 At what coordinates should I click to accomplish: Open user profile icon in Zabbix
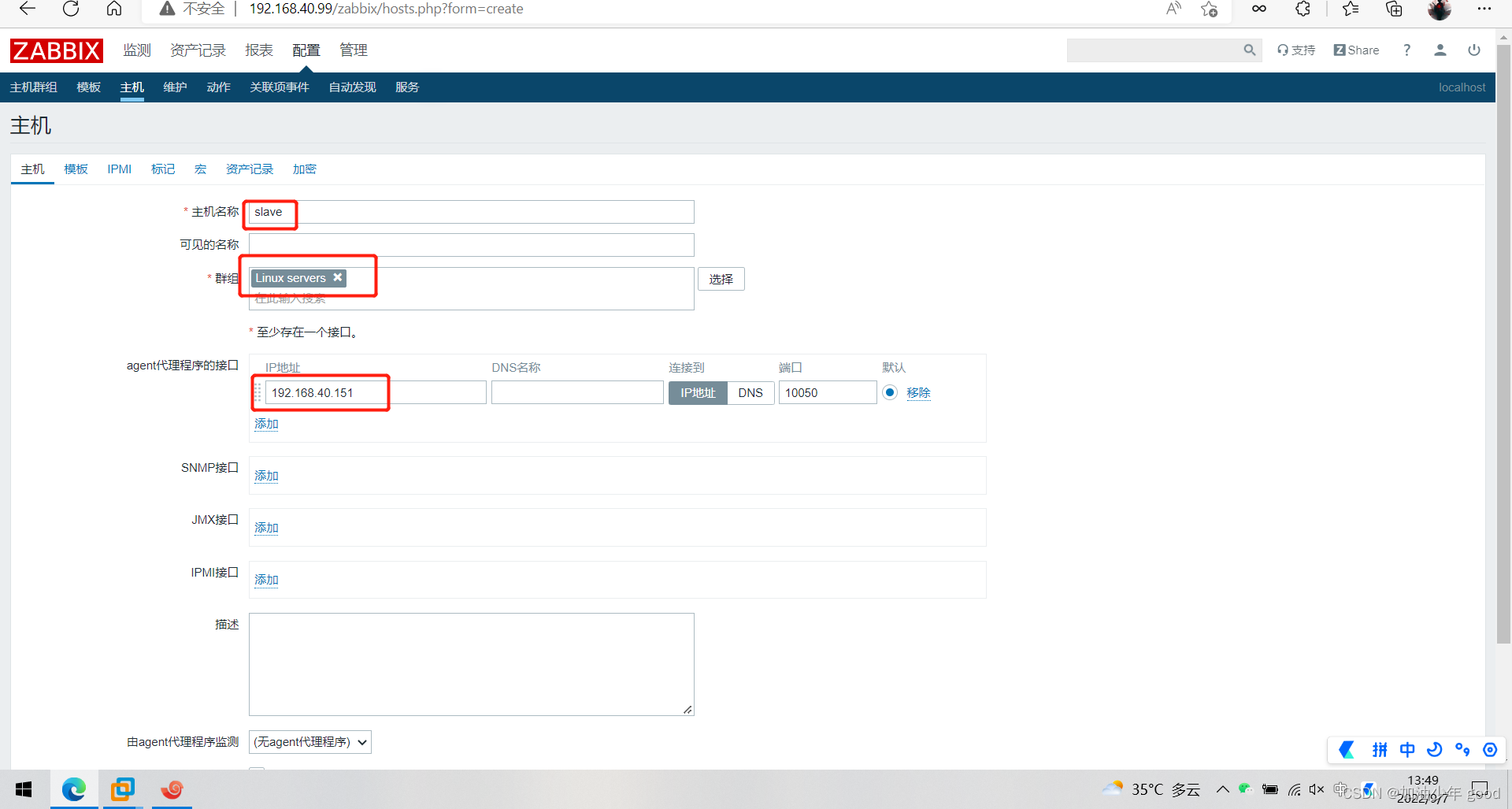[x=1440, y=50]
